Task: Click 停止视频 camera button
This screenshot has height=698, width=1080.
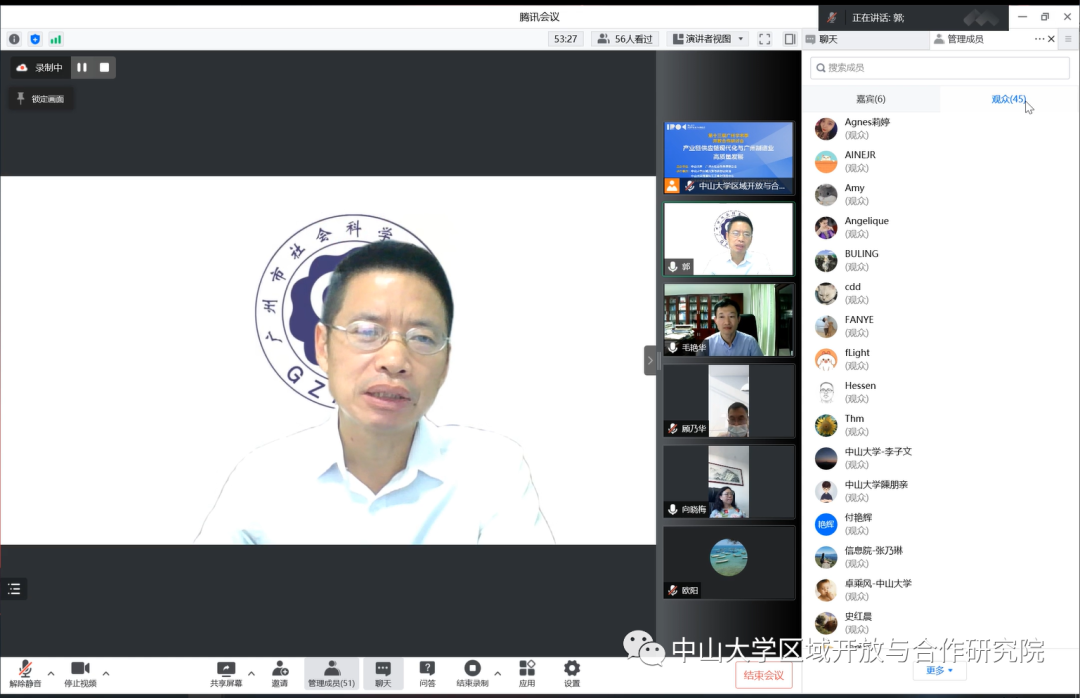Action: (x=81, y=674)
